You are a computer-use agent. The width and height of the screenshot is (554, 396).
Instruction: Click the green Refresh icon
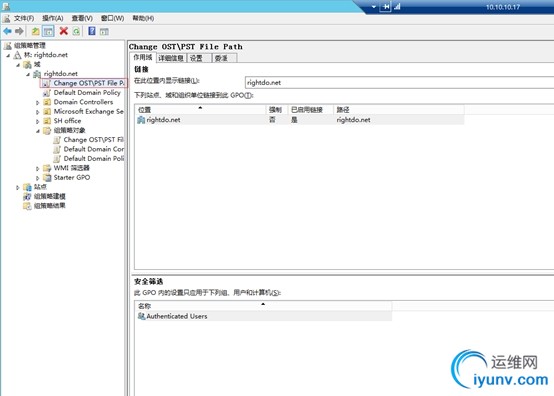(76, 31)
